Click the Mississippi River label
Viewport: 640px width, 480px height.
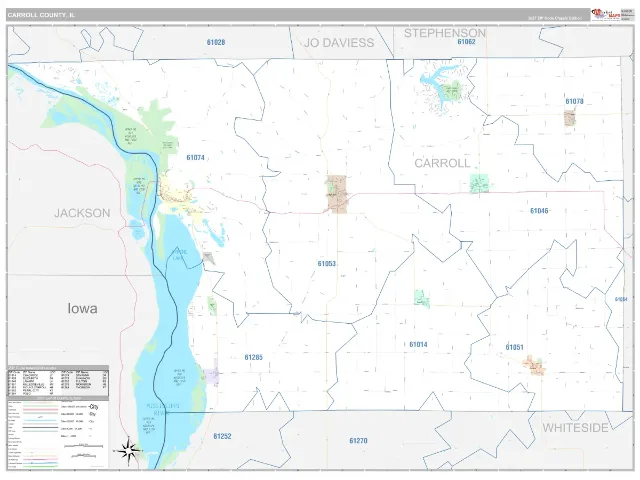pyautogui.click(x=162, y=409)
